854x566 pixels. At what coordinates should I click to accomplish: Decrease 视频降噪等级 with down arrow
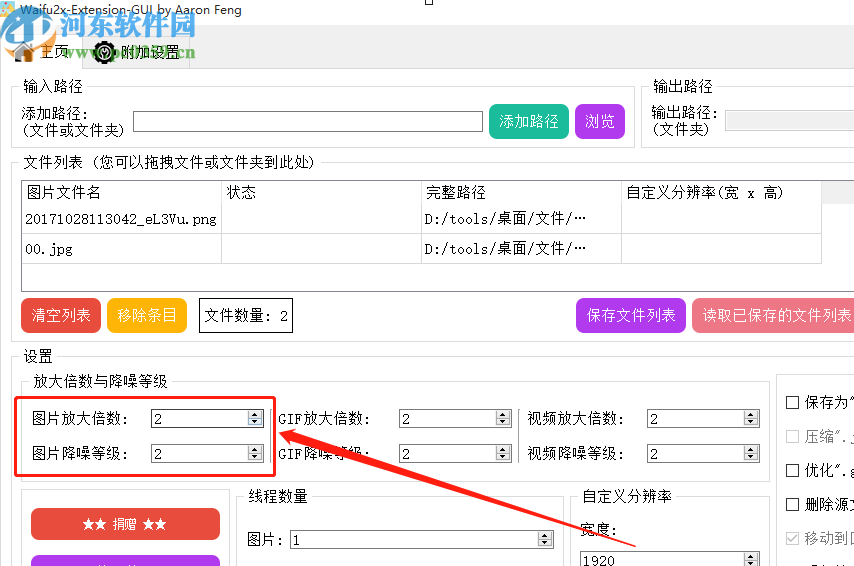751,458
